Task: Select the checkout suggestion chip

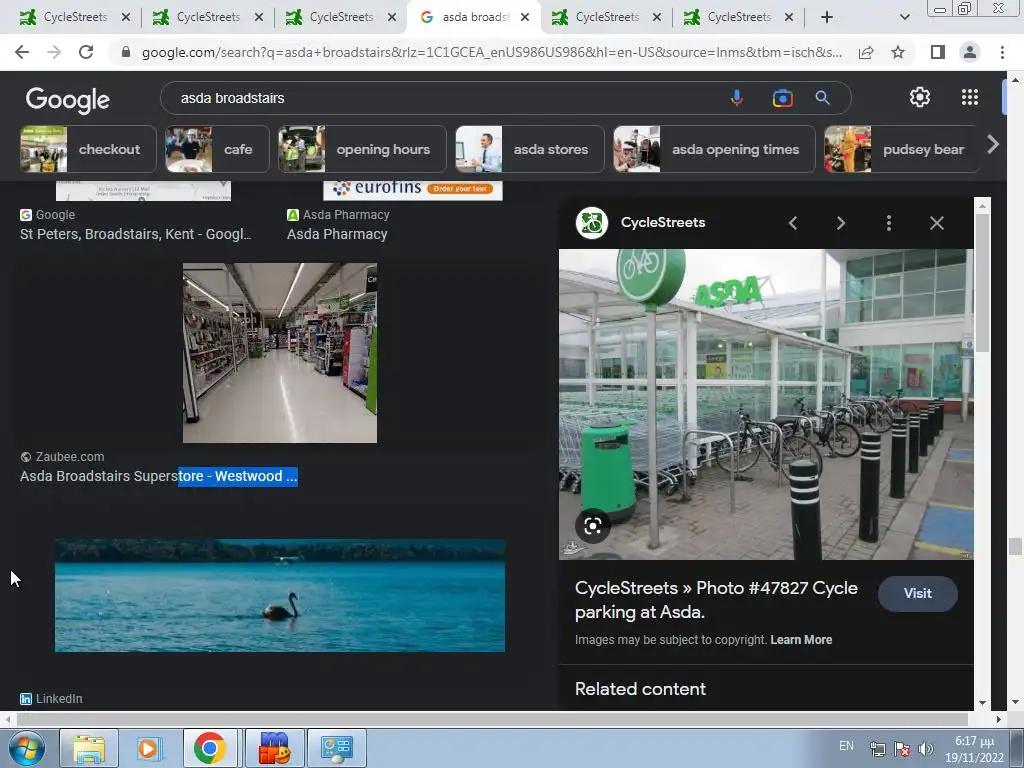Action: coord(88,150)
